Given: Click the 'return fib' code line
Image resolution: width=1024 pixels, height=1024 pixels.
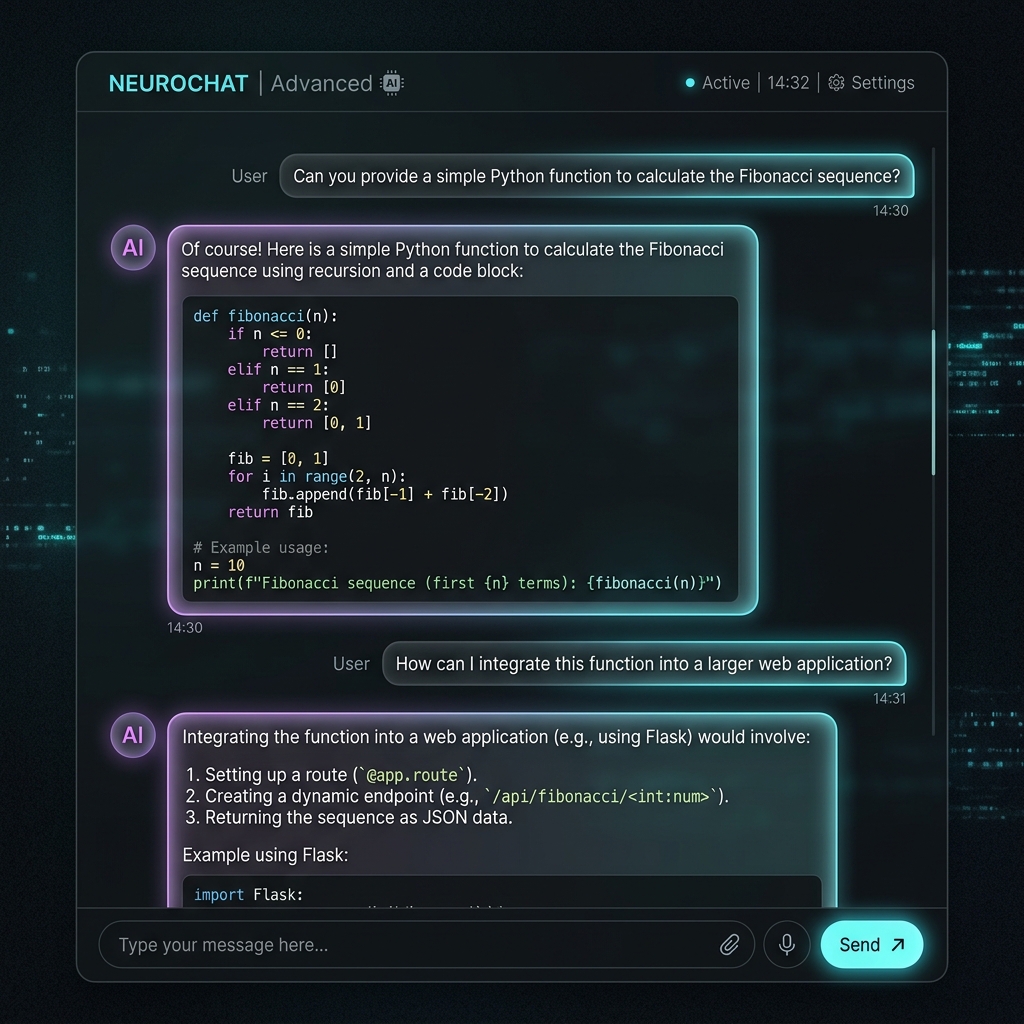Looking at the screenshot, I should point(270,512).
